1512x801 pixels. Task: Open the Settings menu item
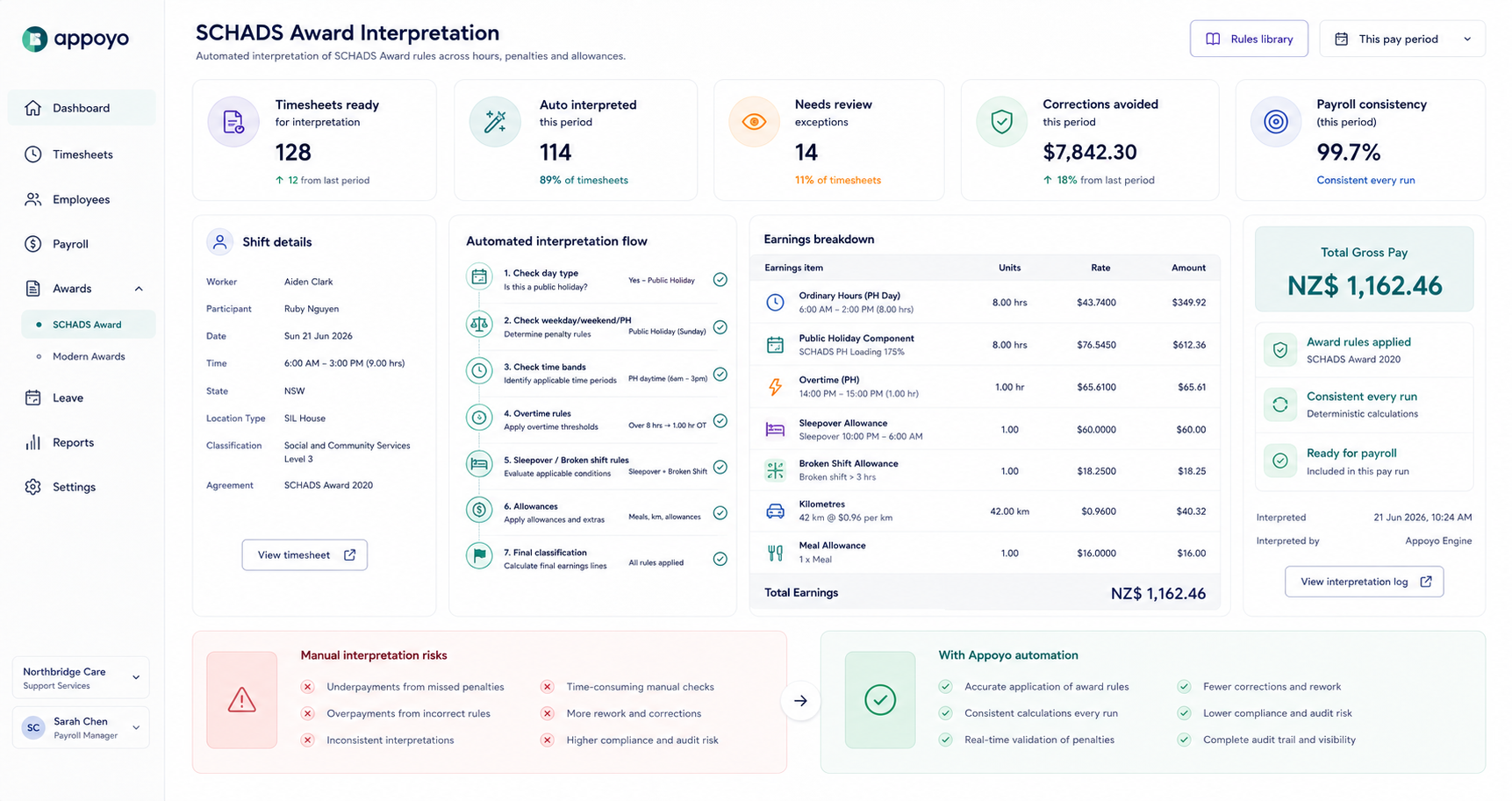(82, 487)
